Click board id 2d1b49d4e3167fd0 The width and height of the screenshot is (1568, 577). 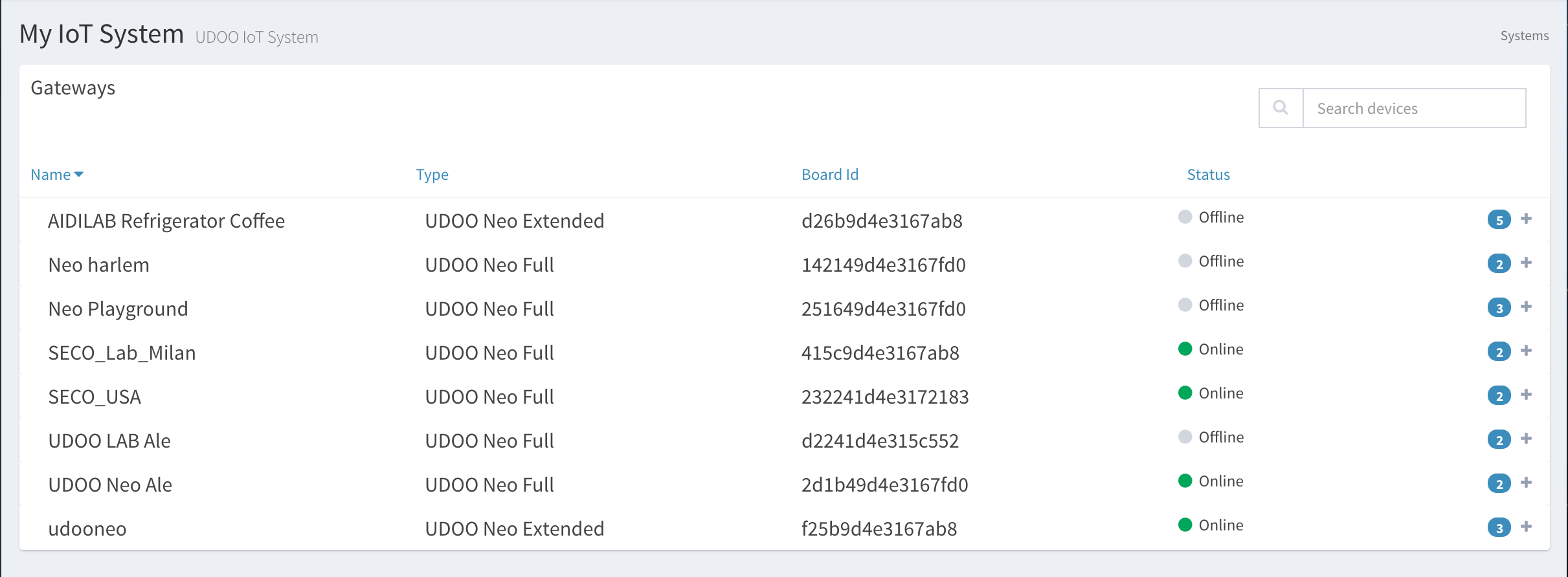click(x=885, y=485)
